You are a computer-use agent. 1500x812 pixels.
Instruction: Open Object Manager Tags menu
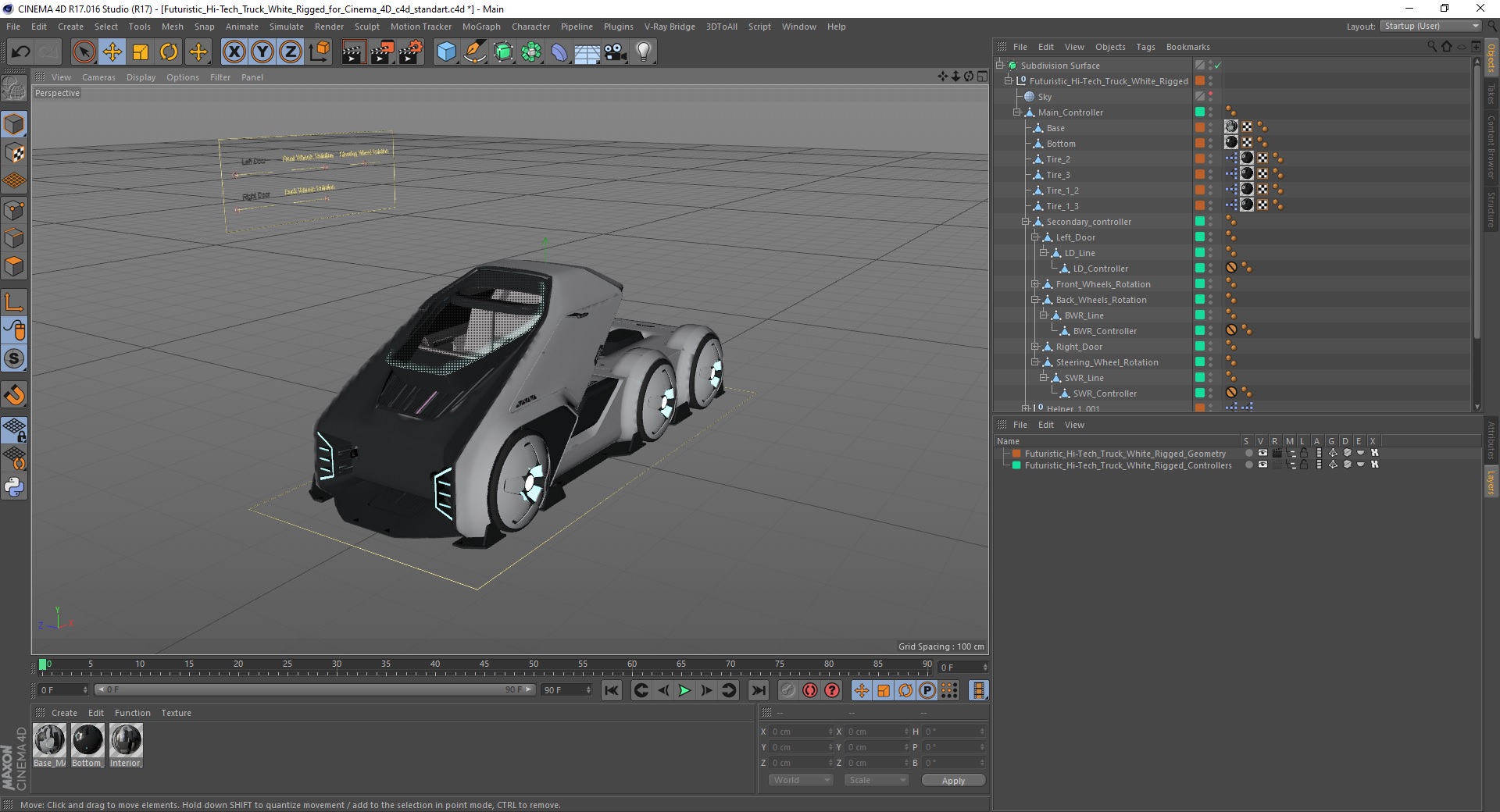click(1145, 47)
